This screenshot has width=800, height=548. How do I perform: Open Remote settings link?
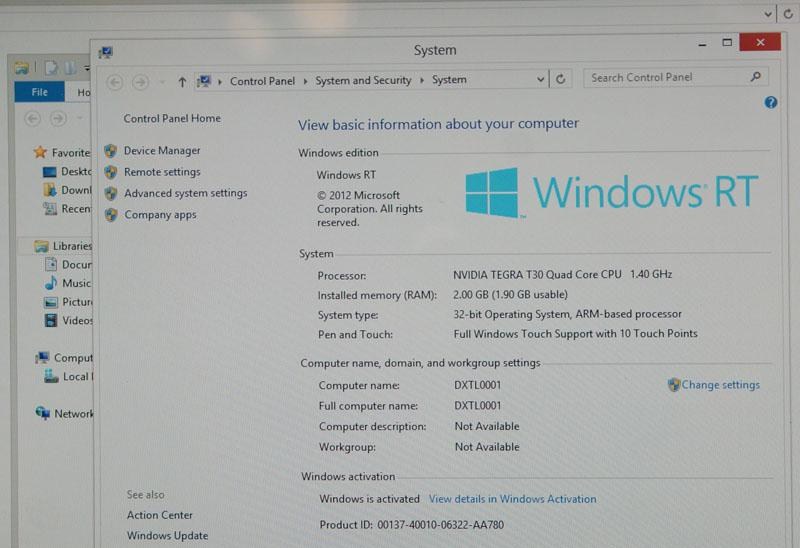(162, 172)
